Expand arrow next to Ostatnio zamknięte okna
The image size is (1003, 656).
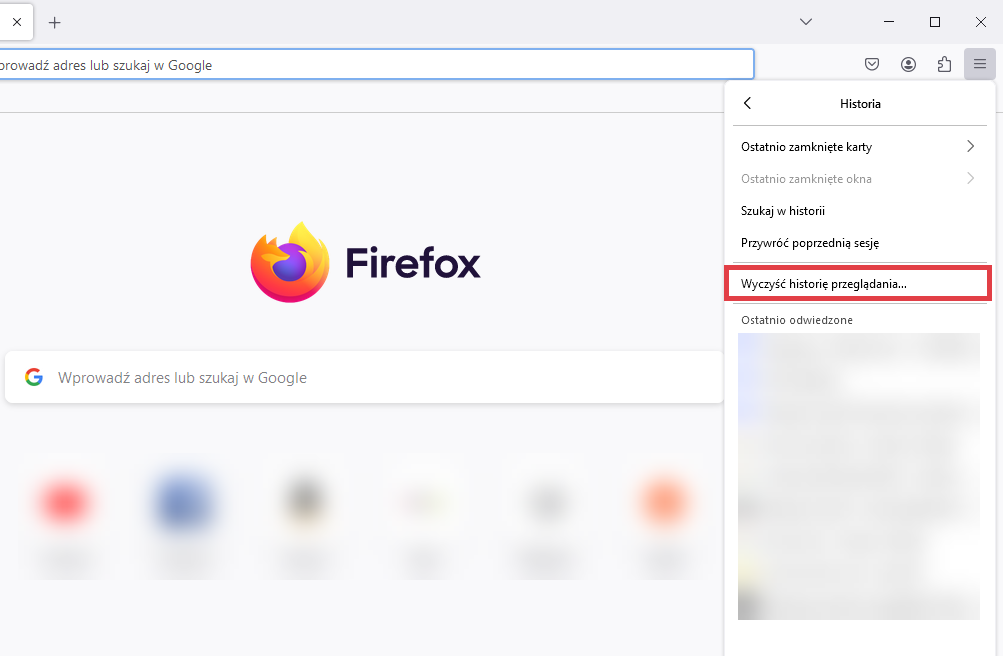point(970,178)
